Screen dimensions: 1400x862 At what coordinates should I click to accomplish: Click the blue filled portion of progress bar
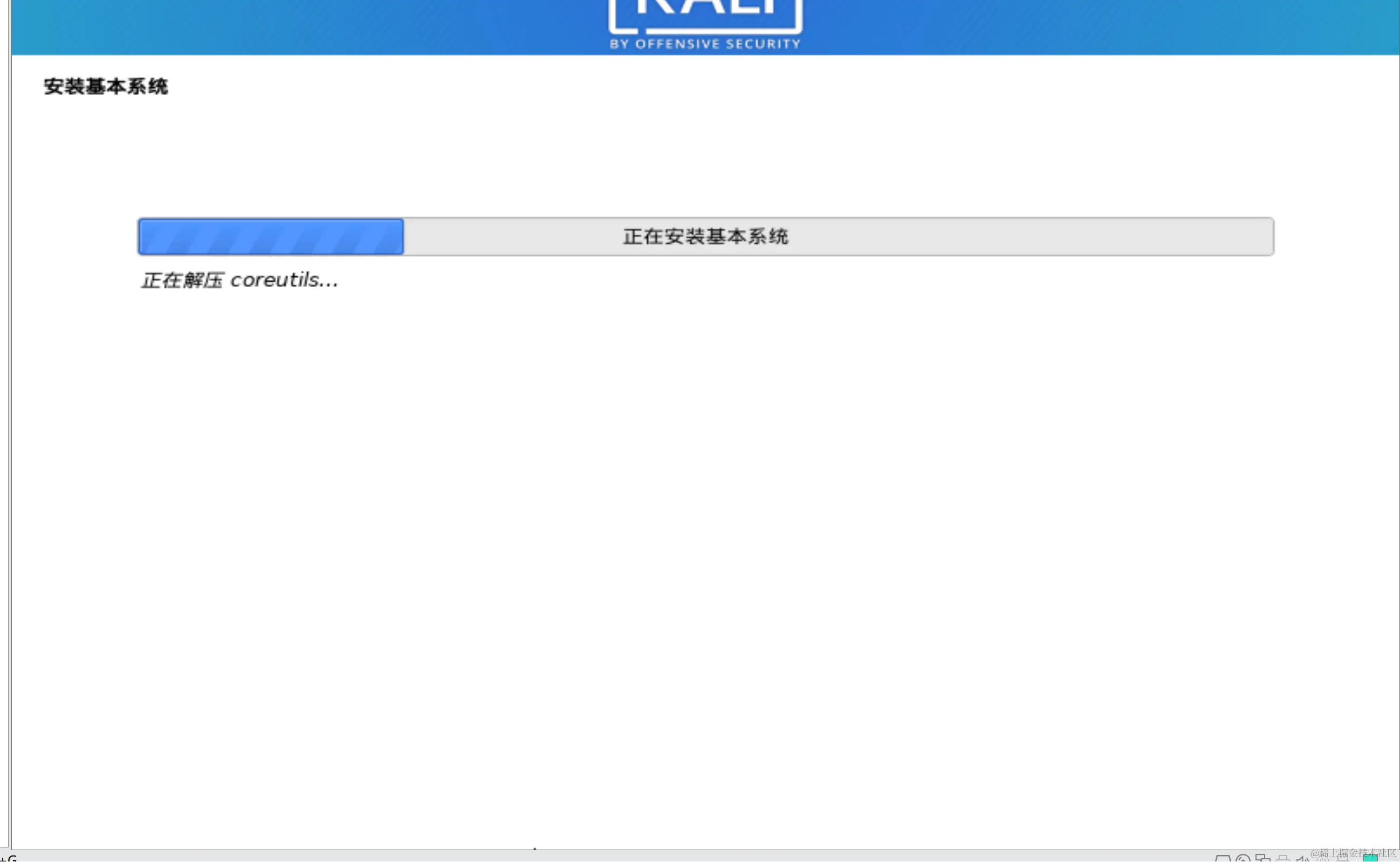click(x=271, y=237)
